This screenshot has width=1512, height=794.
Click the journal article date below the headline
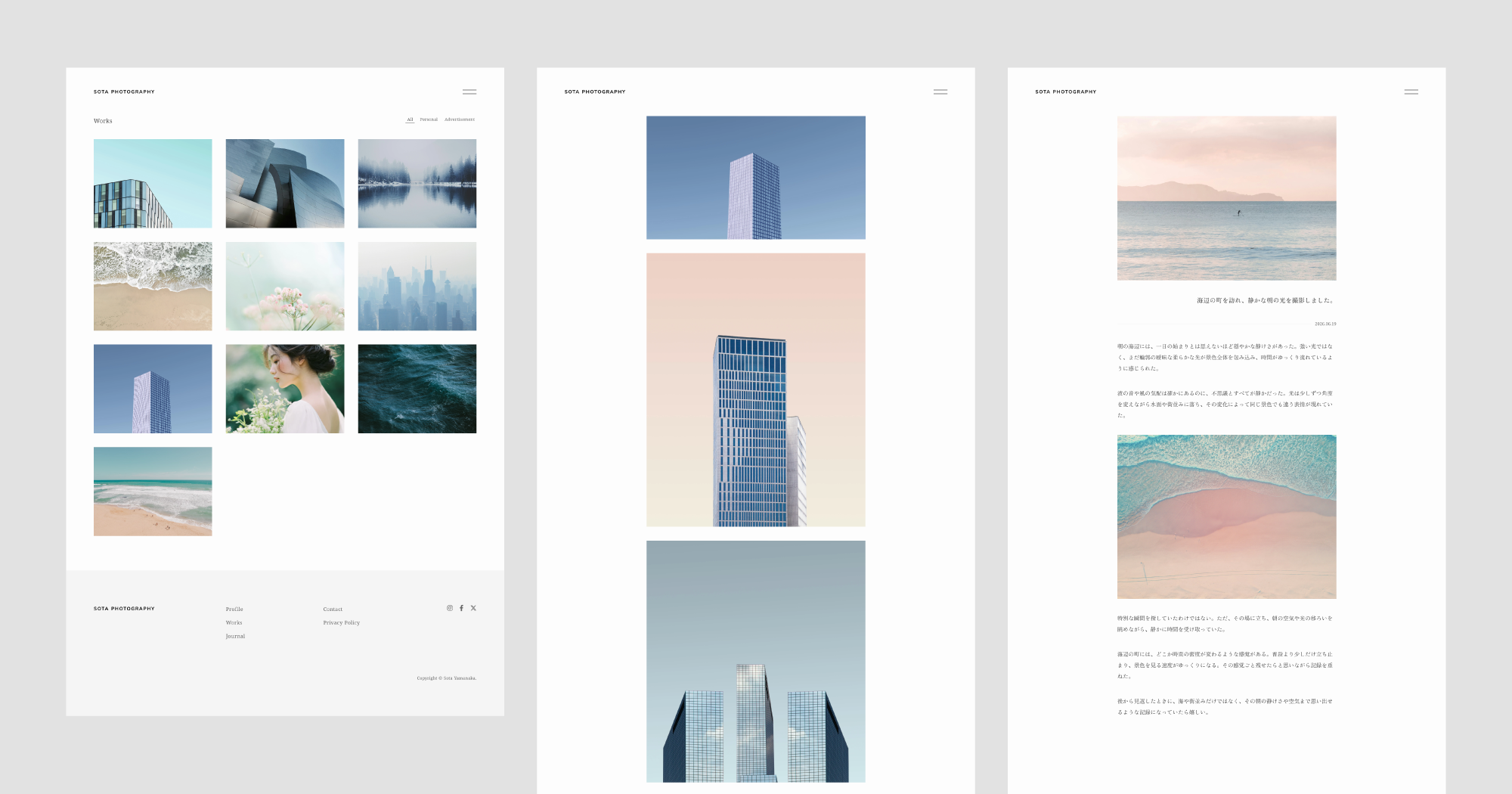[x=1325, y=324]
